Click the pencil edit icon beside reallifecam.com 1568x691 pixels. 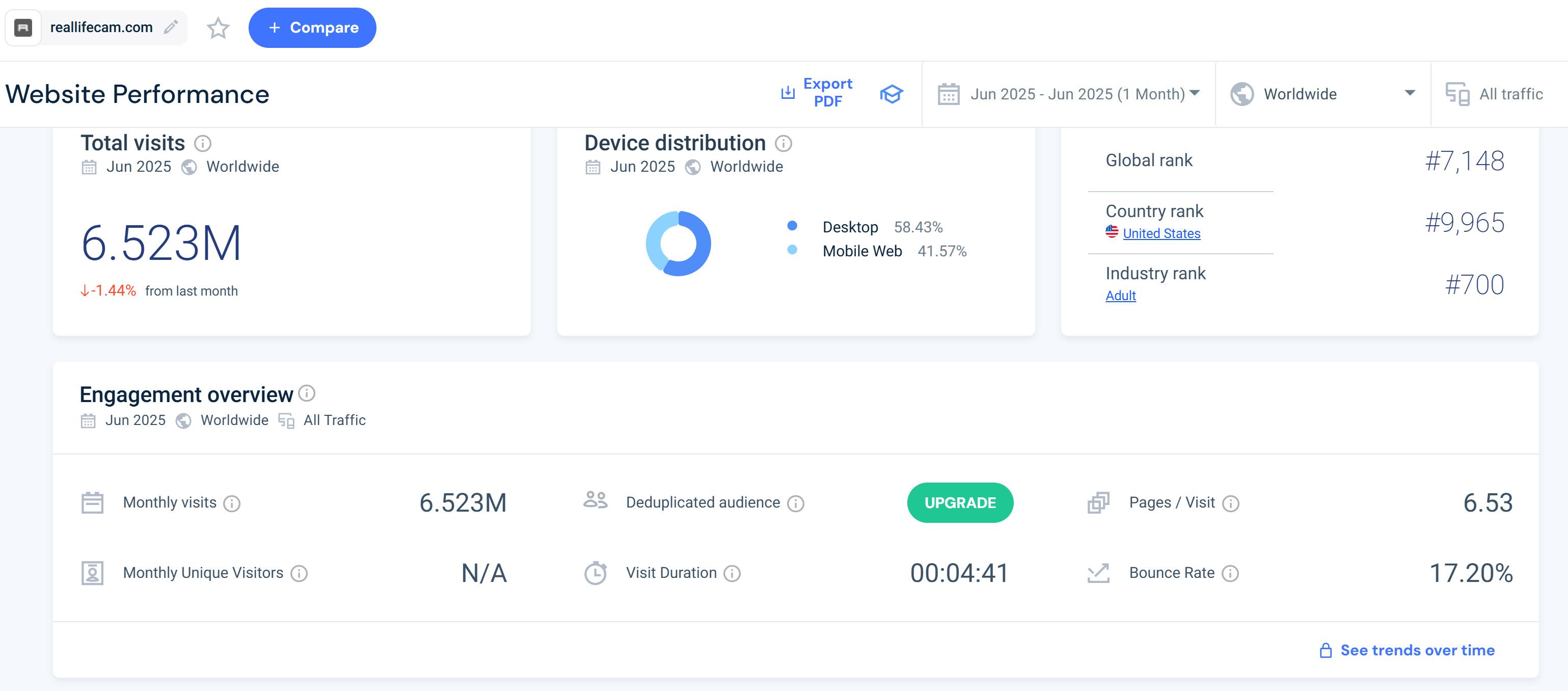click(x=171, y=28)
